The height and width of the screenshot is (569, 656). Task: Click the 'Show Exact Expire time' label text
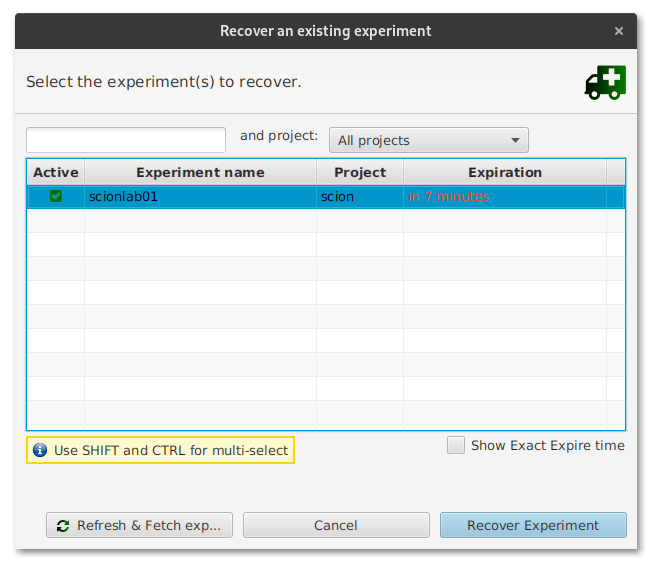[x=548, y=446]
